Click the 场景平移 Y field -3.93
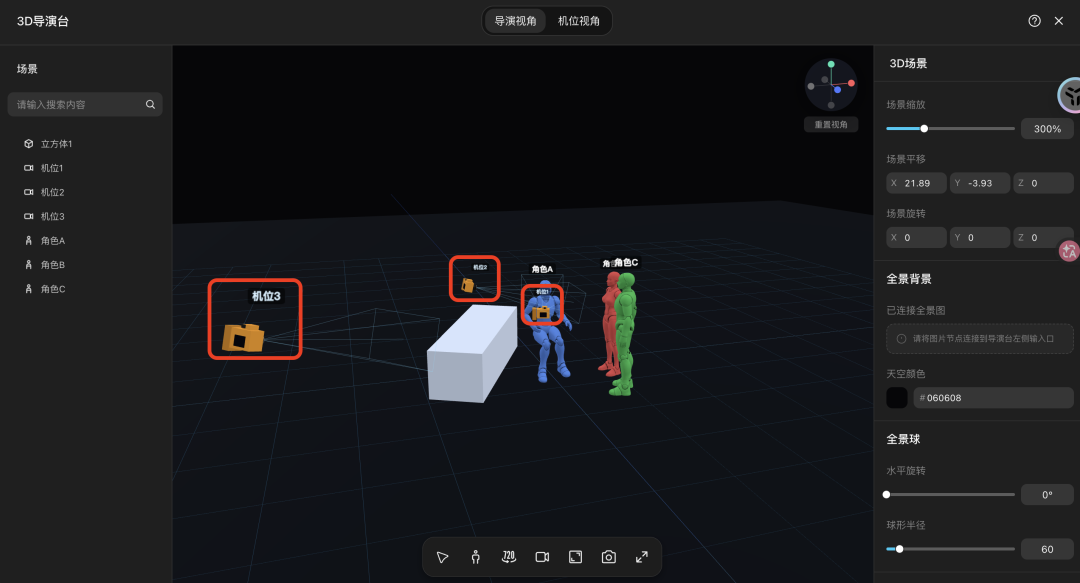1080x583 pixels. (979, 183)
